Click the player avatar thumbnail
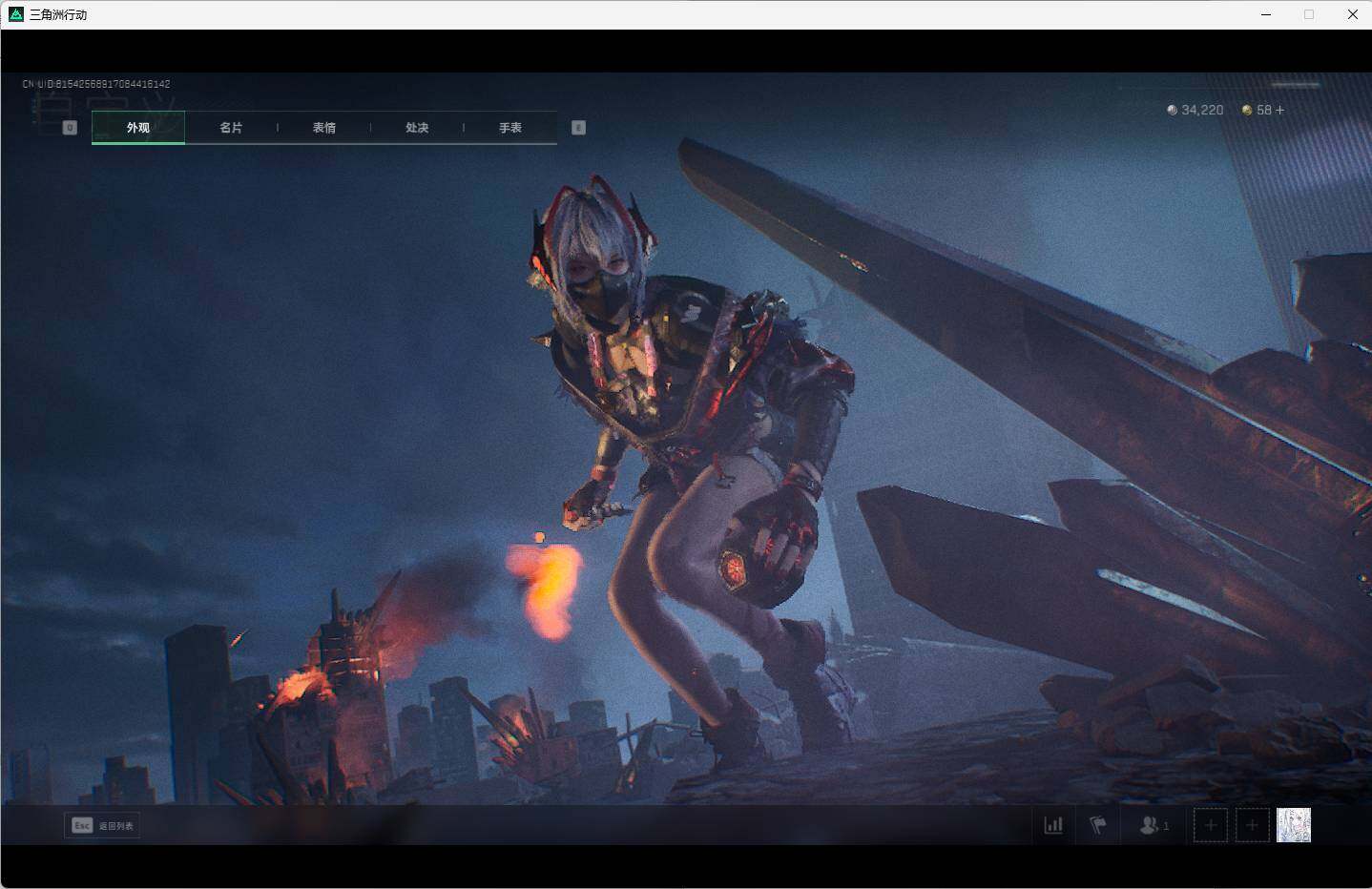This screenshot has height=889, width=1372. pos(1294,825)
